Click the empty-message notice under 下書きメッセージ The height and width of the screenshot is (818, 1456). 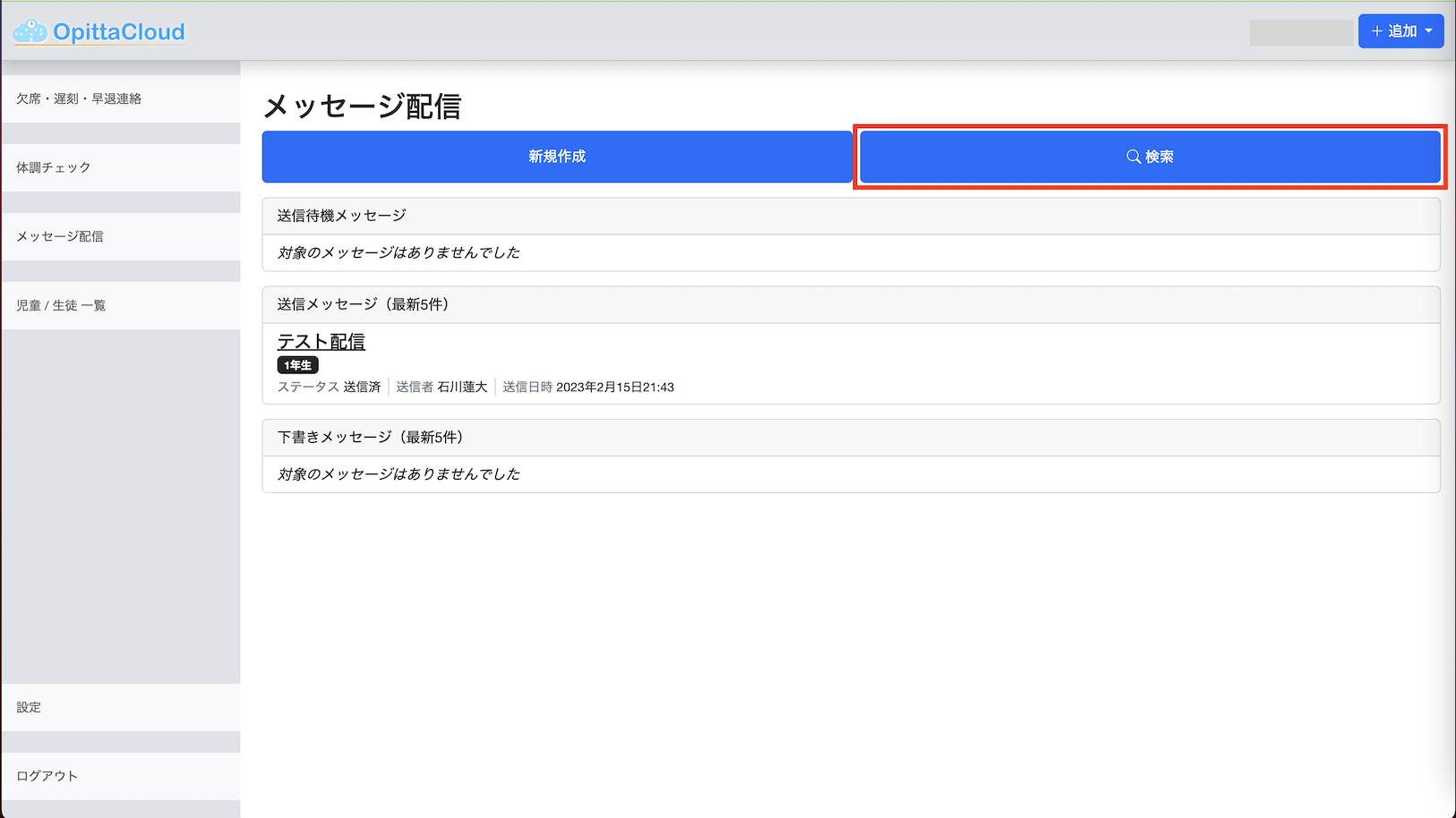pos(398,474)
